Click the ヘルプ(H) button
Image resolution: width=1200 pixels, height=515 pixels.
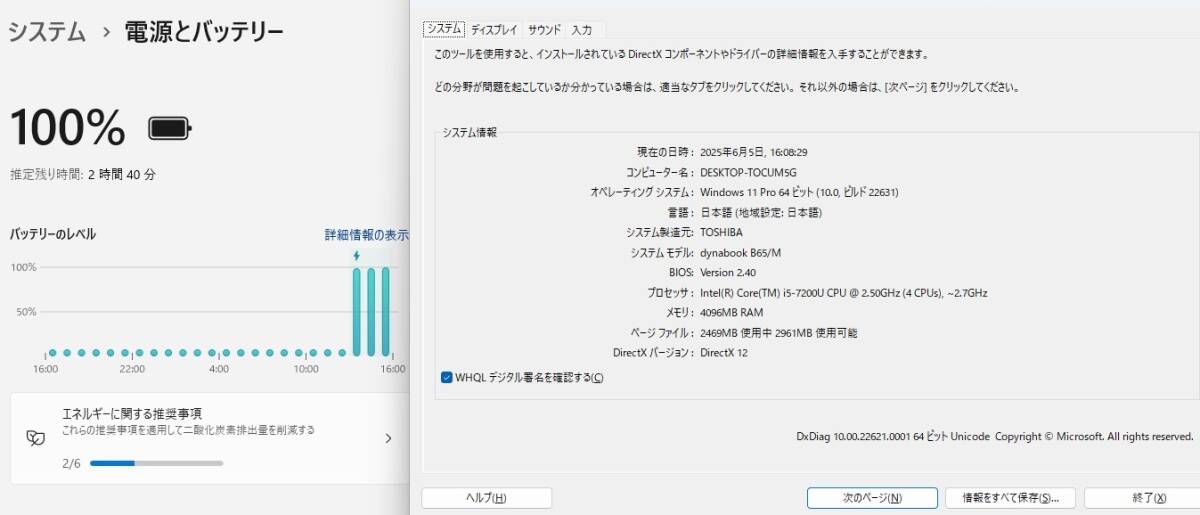pyautogui.click(x=486, y=498)
